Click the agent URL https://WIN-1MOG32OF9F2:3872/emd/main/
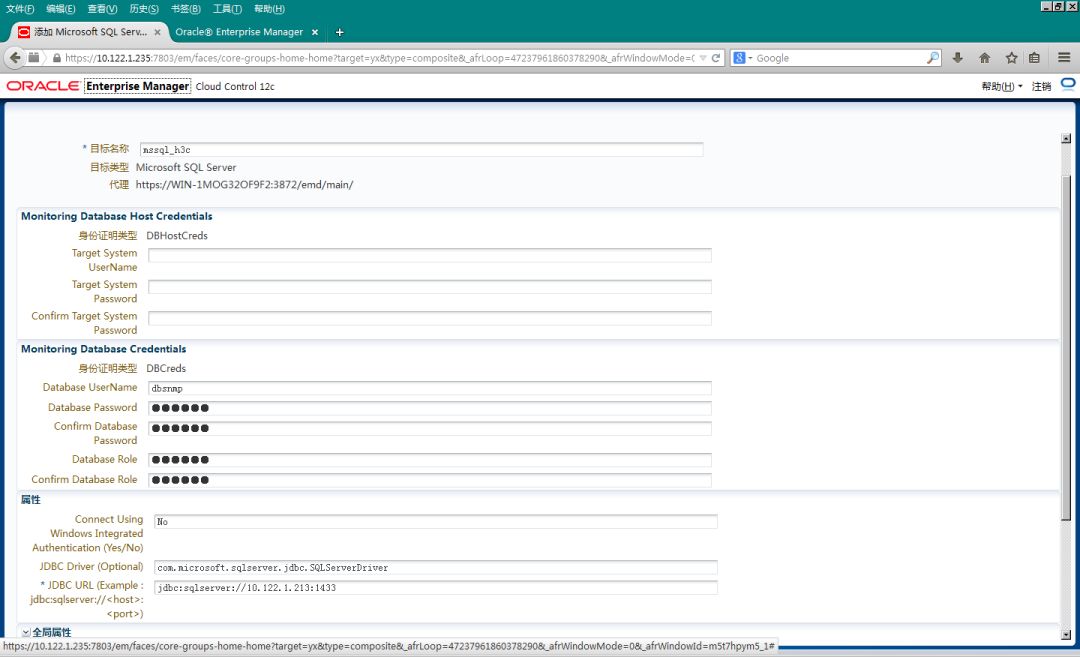1080x657 pixels. pos(245,185)
